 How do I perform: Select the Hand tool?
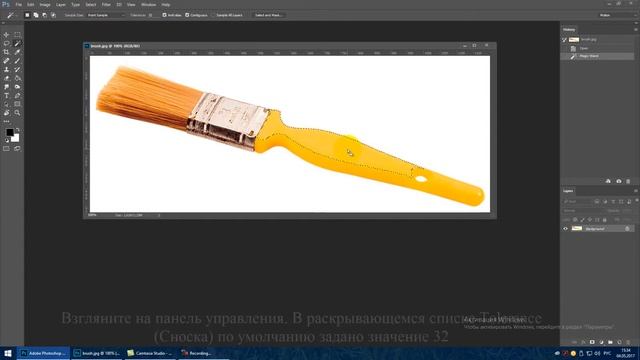click(x=6, y=113)
